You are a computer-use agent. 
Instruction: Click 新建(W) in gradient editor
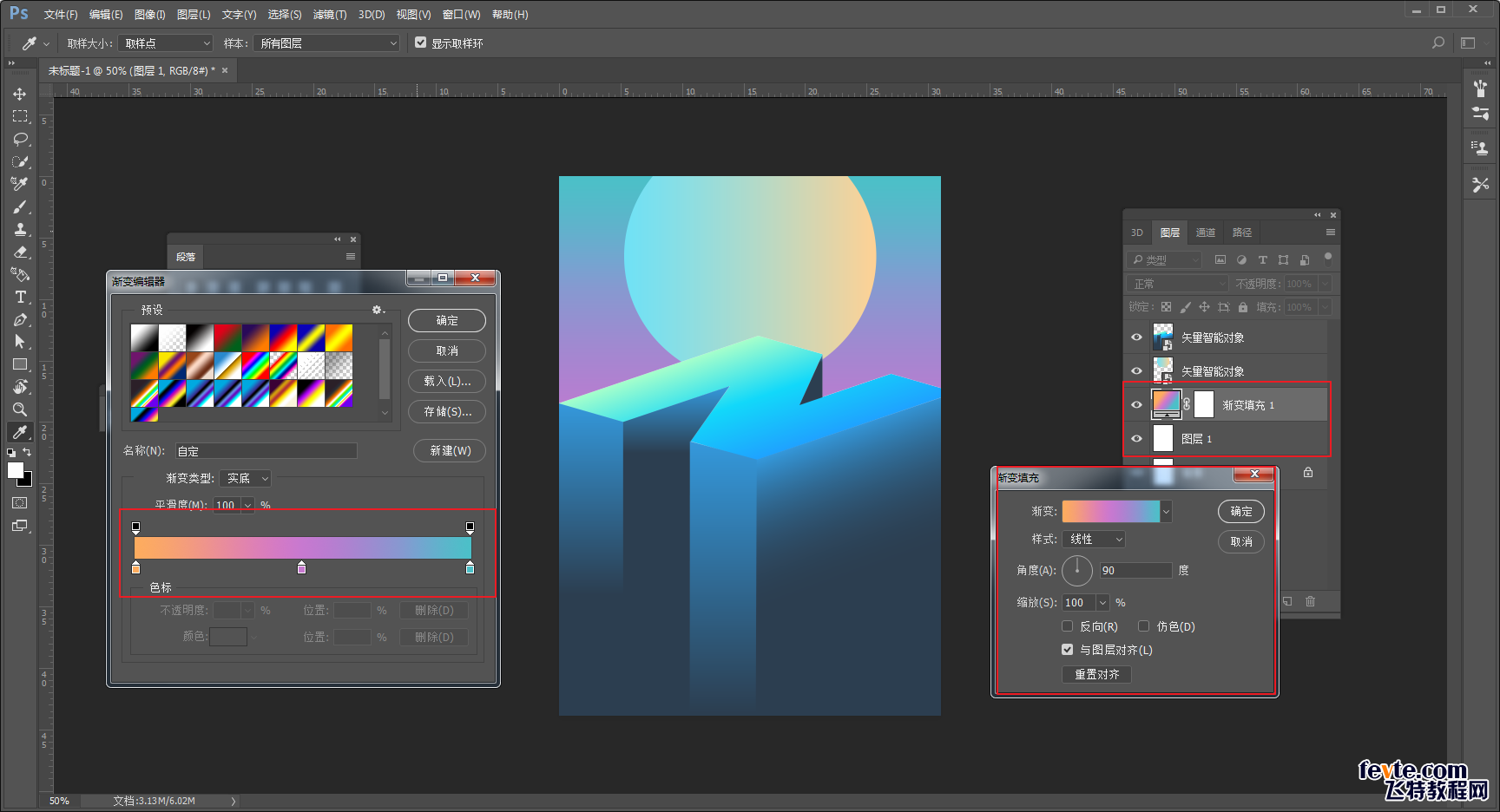tap(450, 451)
